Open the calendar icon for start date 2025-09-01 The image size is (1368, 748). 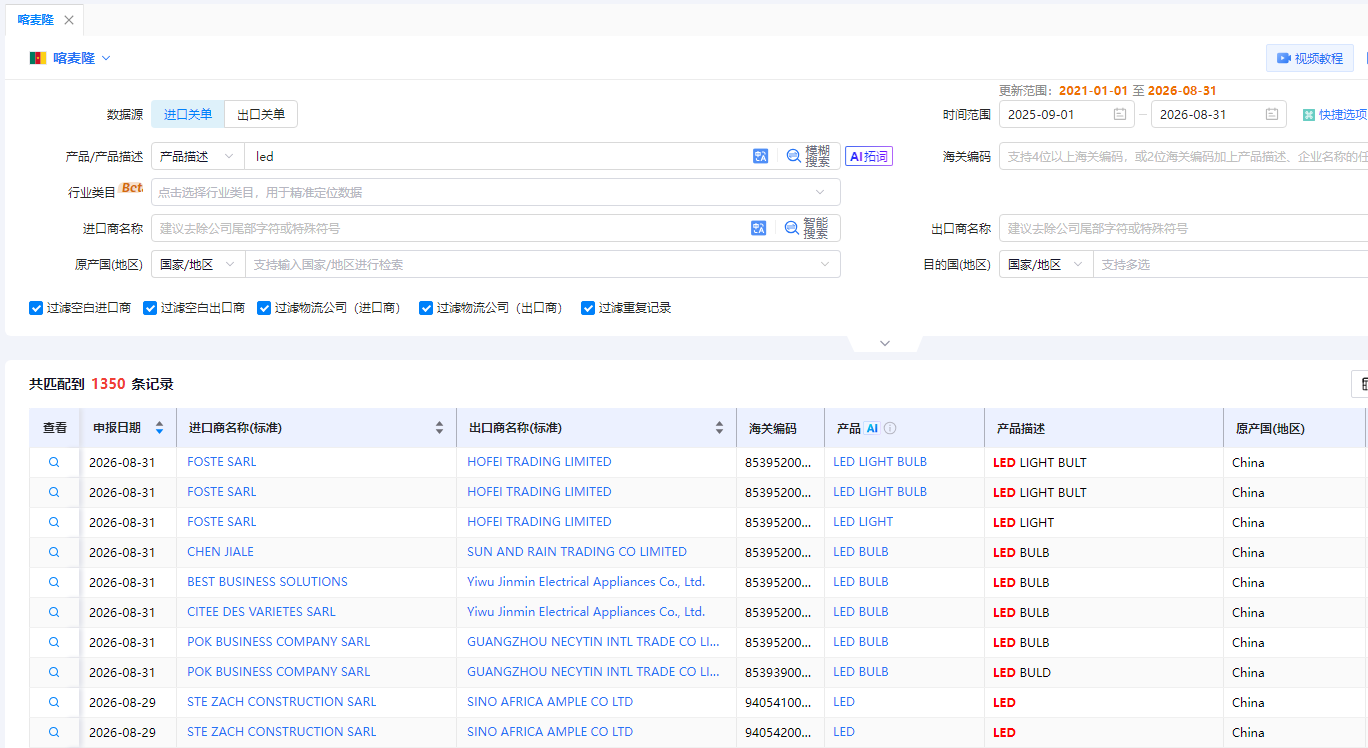(x=1120, y=114)
